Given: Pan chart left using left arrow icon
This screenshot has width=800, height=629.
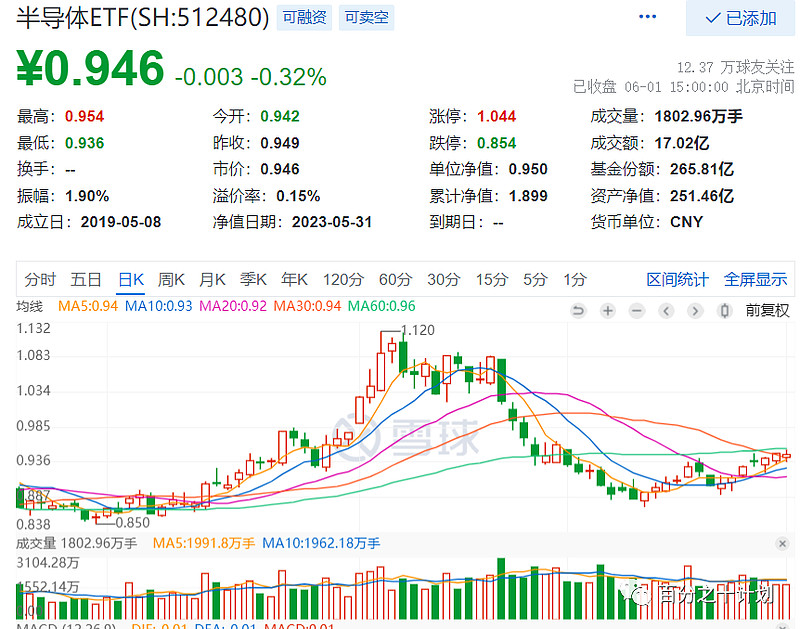Looking at the screenshot, I should tap(665, 311).
